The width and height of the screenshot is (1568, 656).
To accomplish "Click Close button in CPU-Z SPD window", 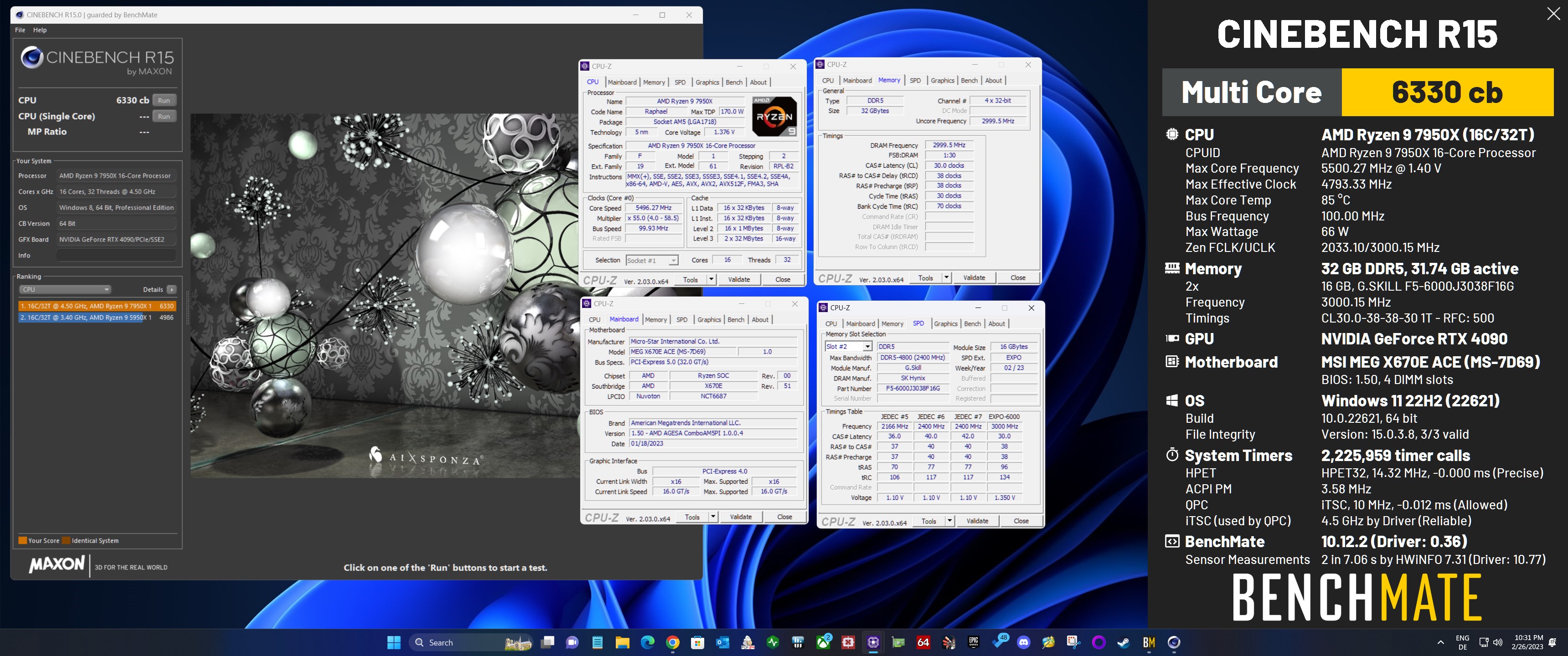I will pyautogui.click(x=1021, y=521).
